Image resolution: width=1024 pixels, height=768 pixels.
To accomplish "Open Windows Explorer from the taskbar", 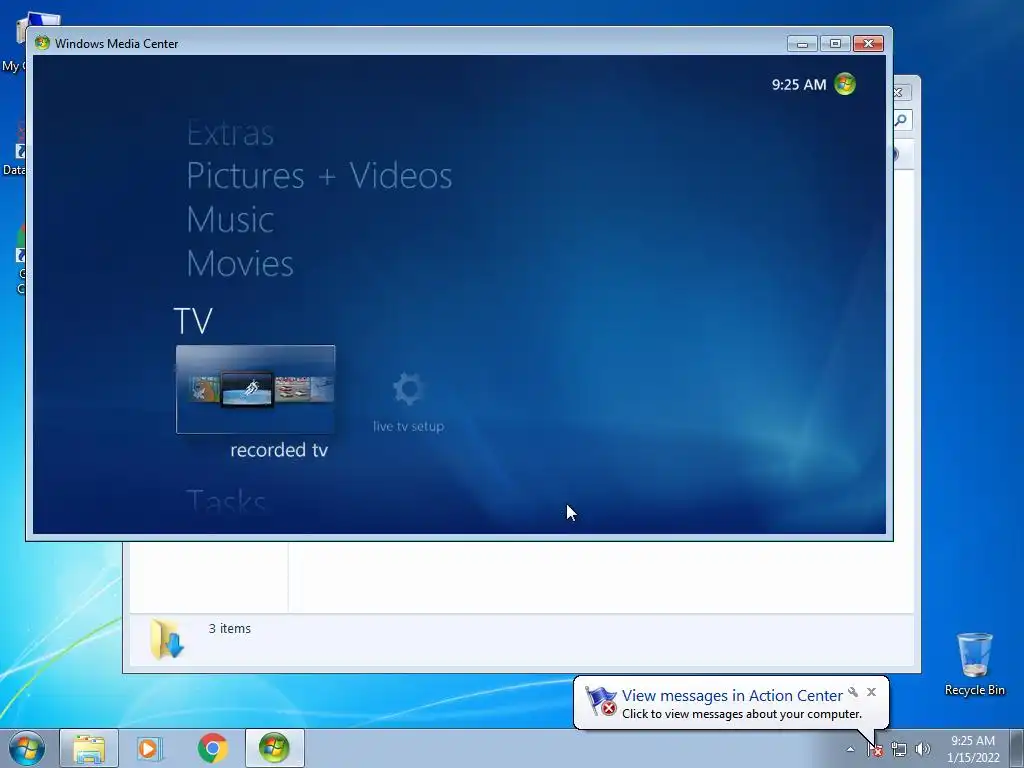I will point(89,748).
